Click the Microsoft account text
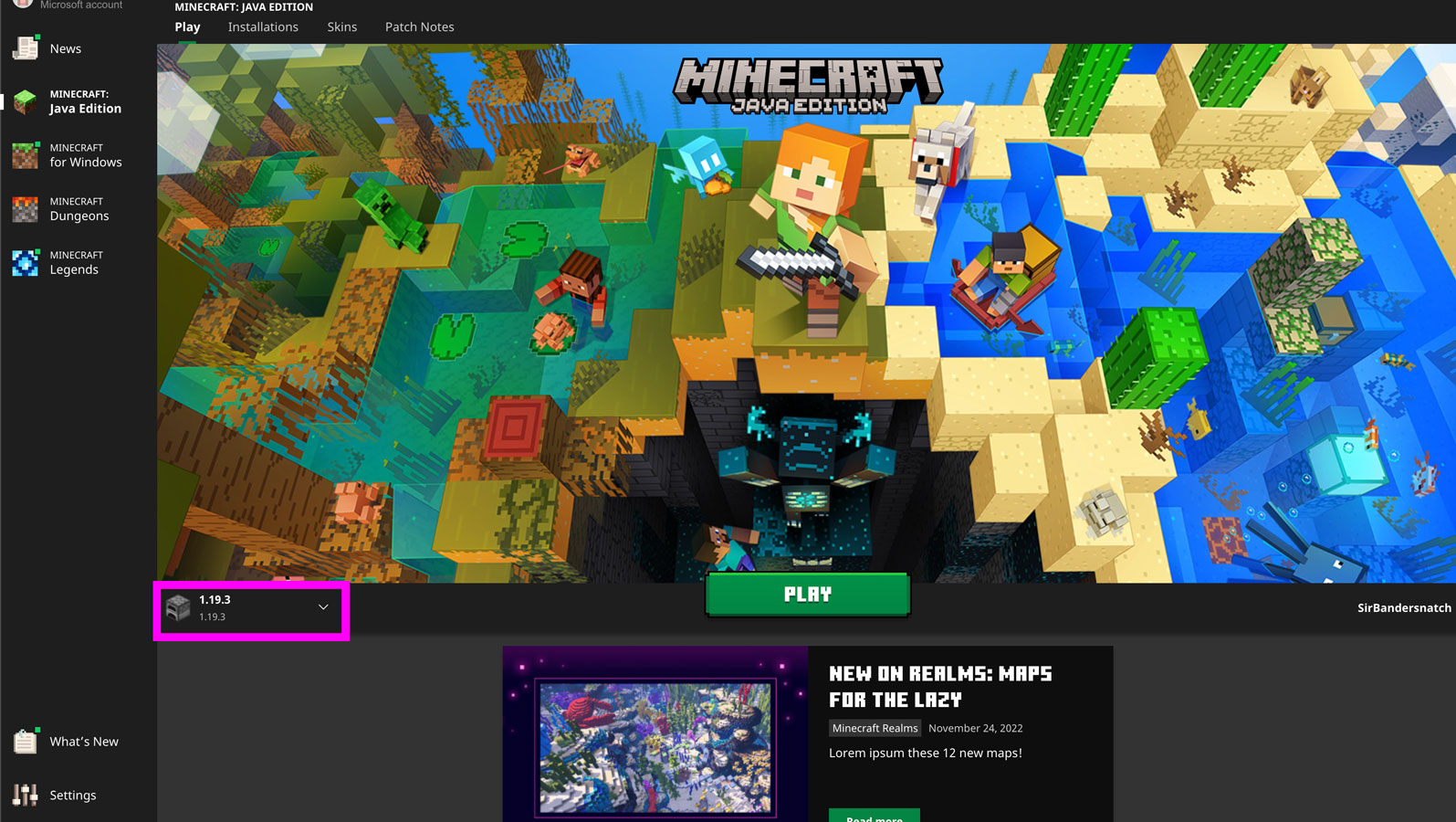Image resolution: width=1456 pixels, height=822 pixels. [81, 5]
